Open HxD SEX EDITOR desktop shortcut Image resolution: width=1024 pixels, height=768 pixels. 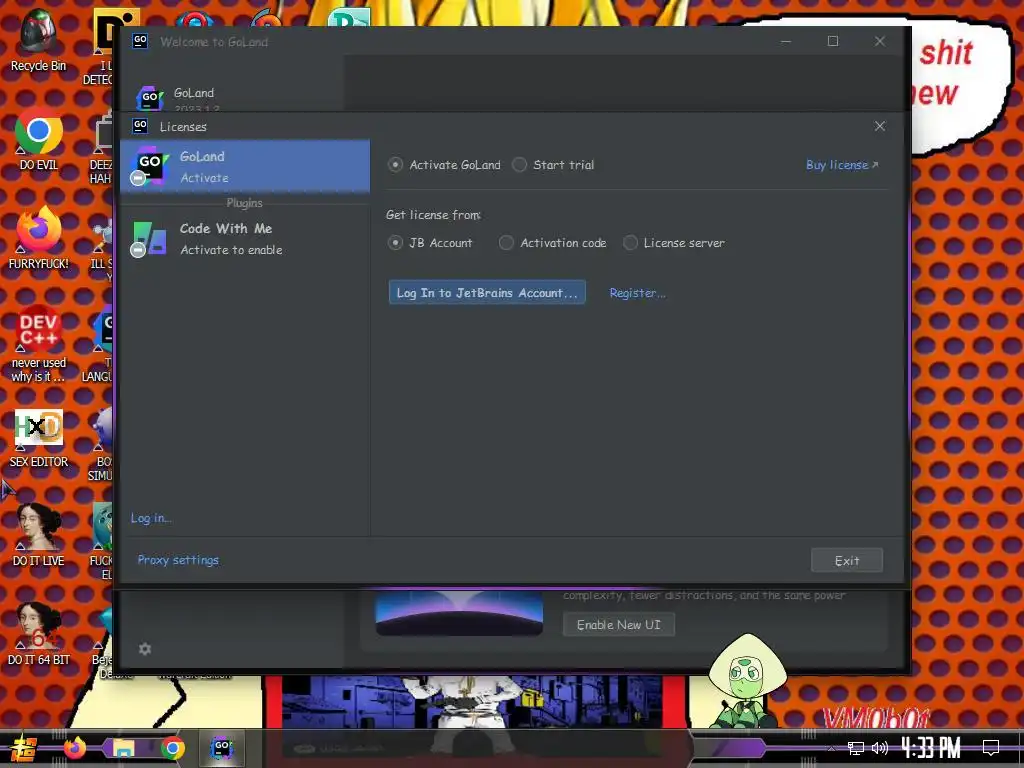pos(39,438)
